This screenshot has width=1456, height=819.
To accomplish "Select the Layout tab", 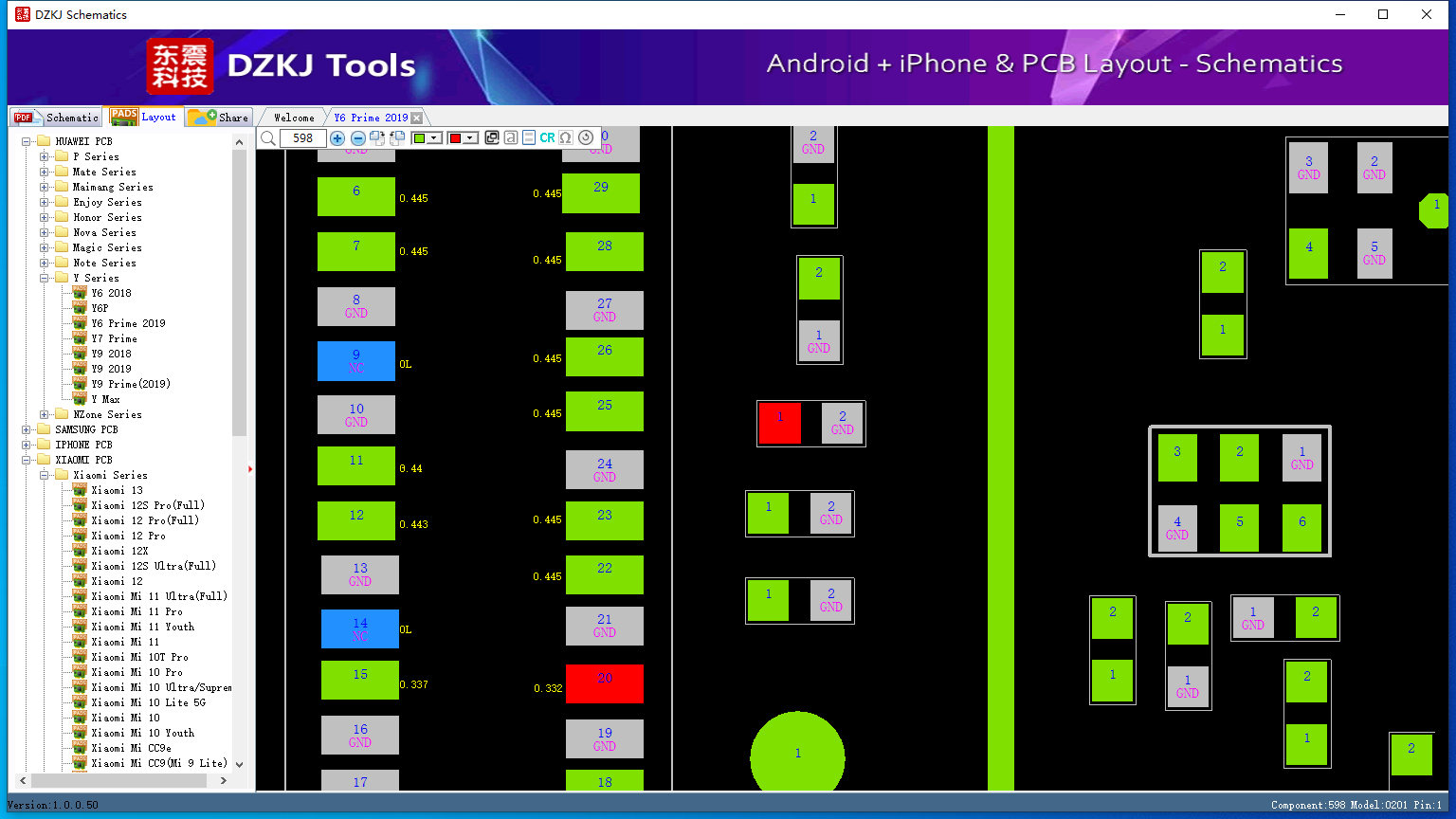I will coord(144,117).
